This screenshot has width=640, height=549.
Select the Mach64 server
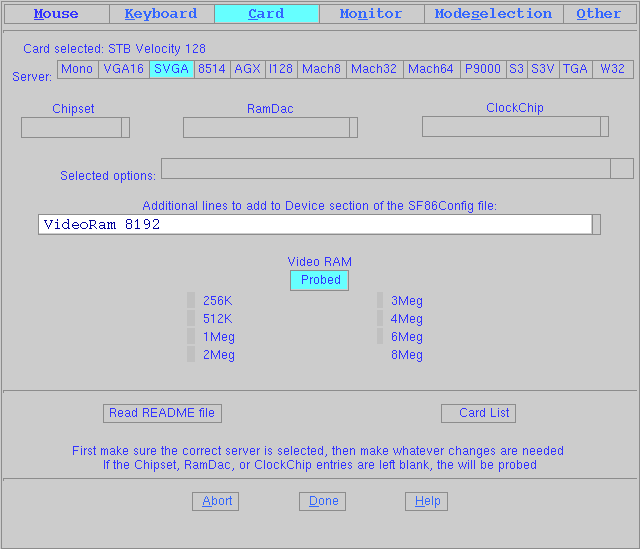pos(430,69)
